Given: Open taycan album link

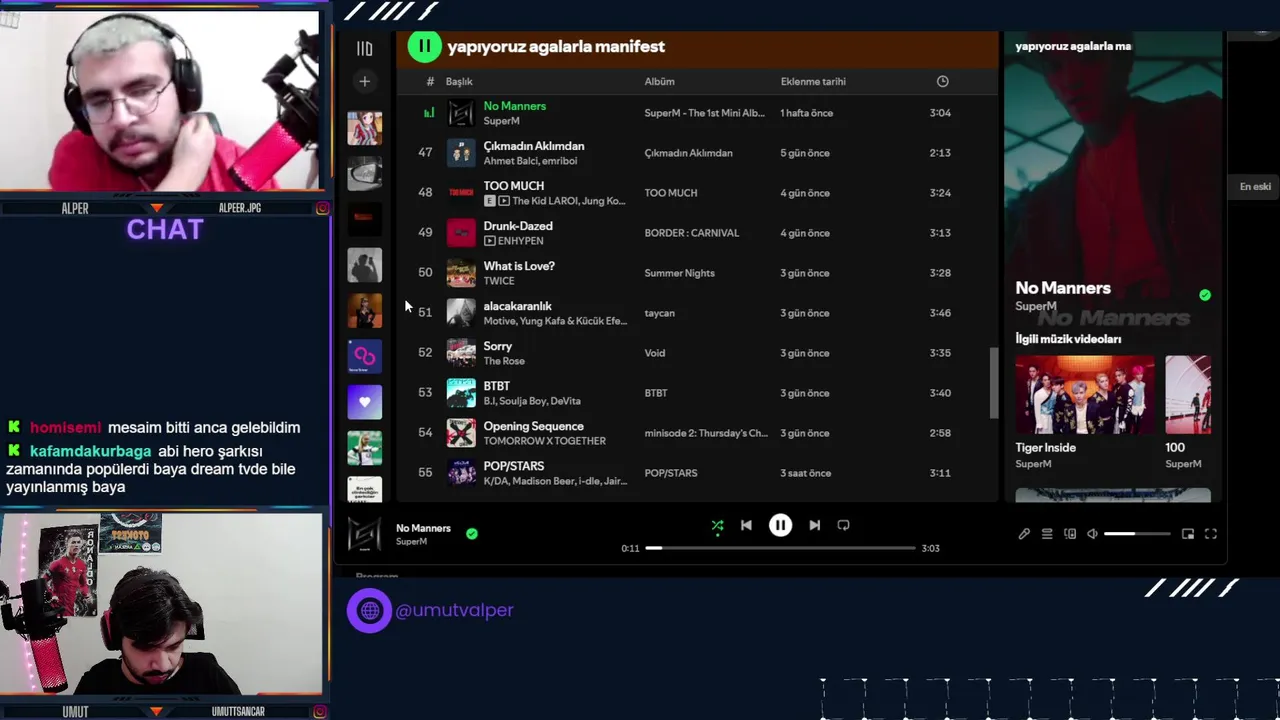Looking at the screenshot, I should click(660, 313).
